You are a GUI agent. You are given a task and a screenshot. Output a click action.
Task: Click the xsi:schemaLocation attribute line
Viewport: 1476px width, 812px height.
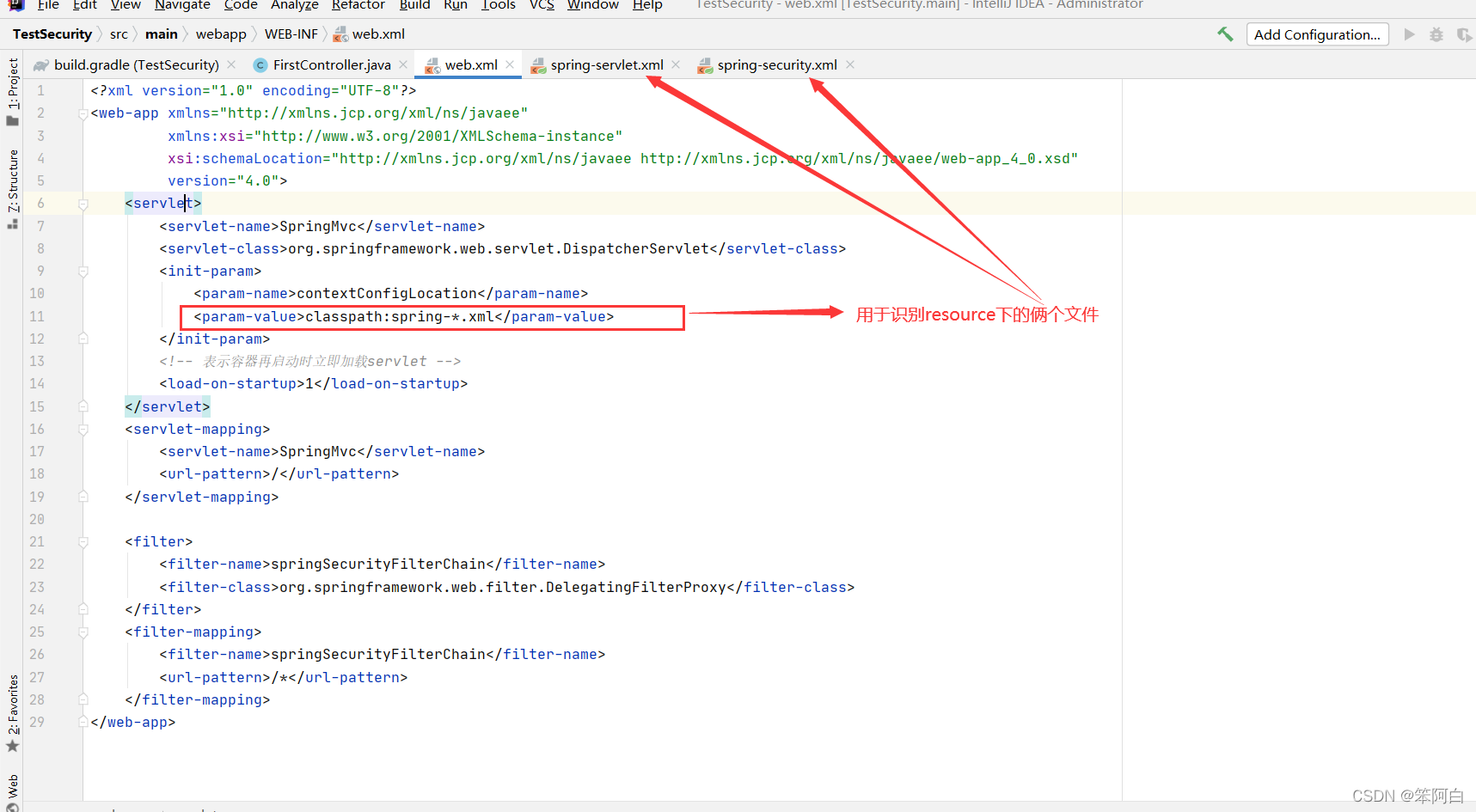click(622, 159)
